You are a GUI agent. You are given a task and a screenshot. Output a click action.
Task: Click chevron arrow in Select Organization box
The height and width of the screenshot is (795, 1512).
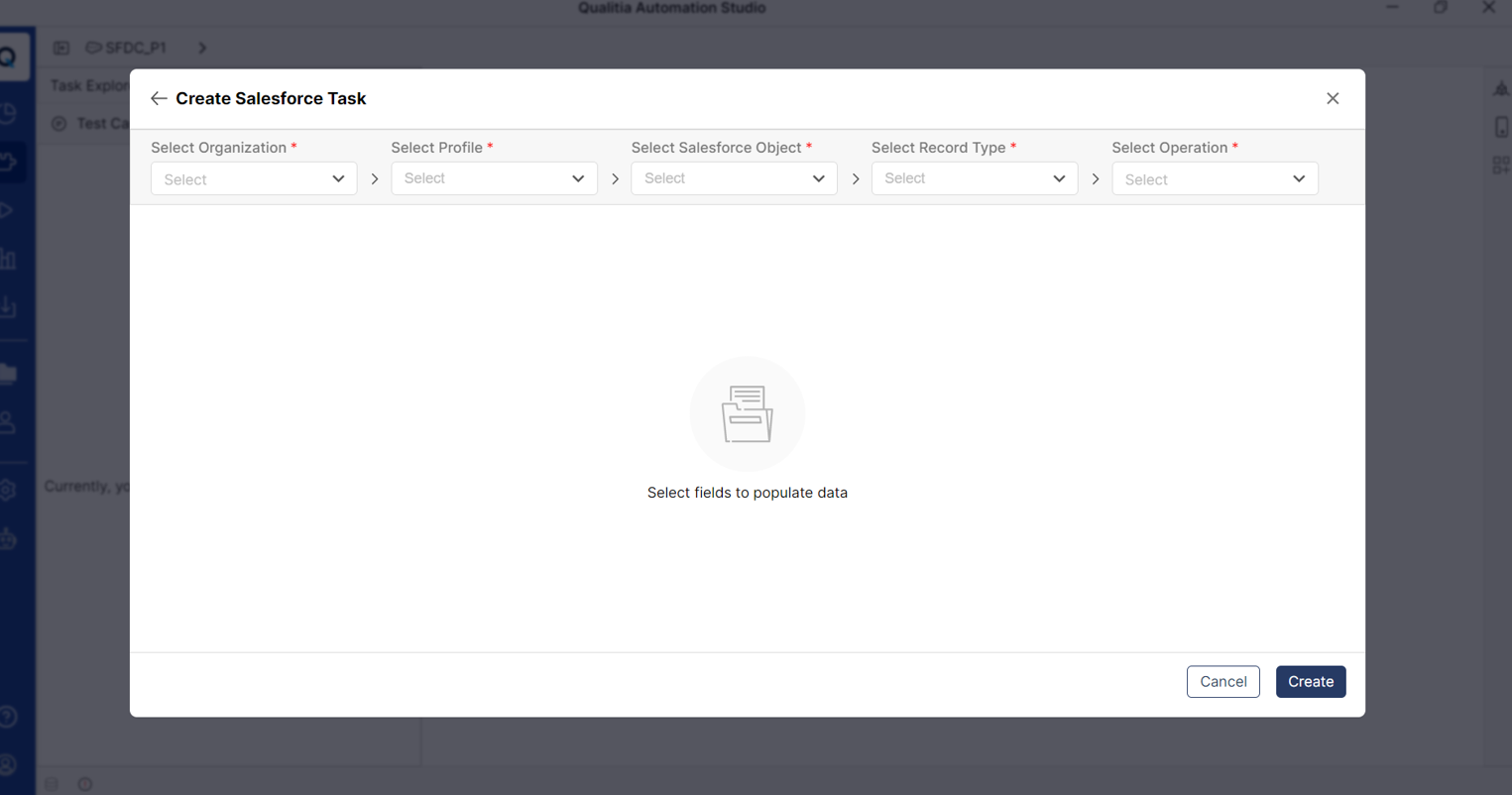(x=338, y=178)
